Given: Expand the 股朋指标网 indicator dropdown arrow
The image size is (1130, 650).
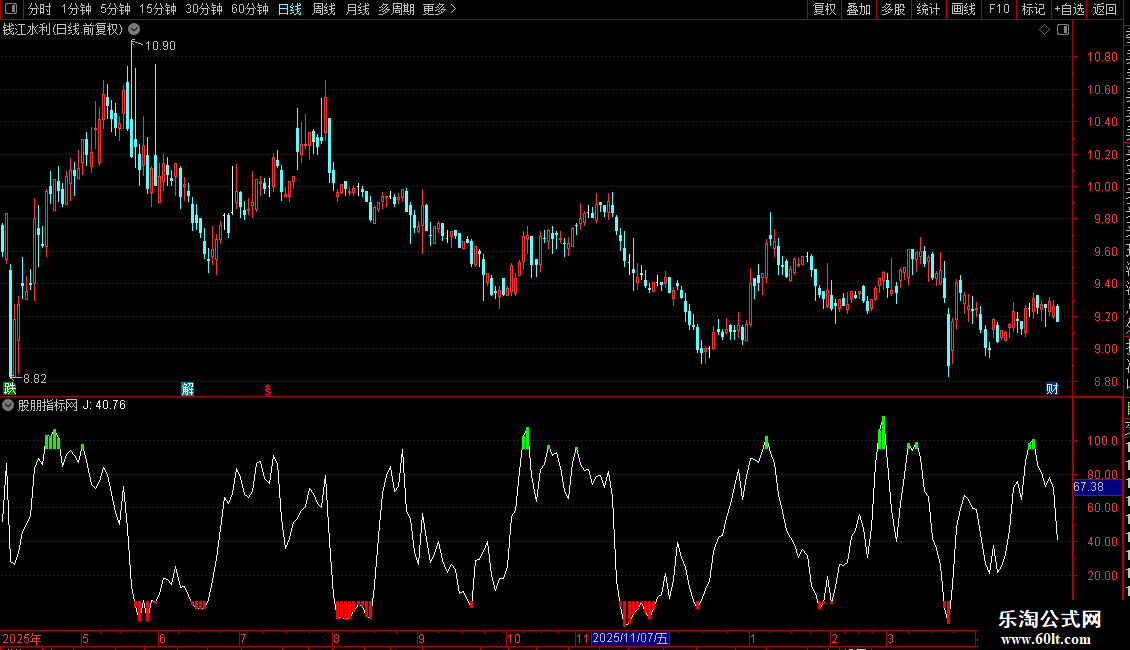Looking at the screenshot, I should click(x=8, y=405).
